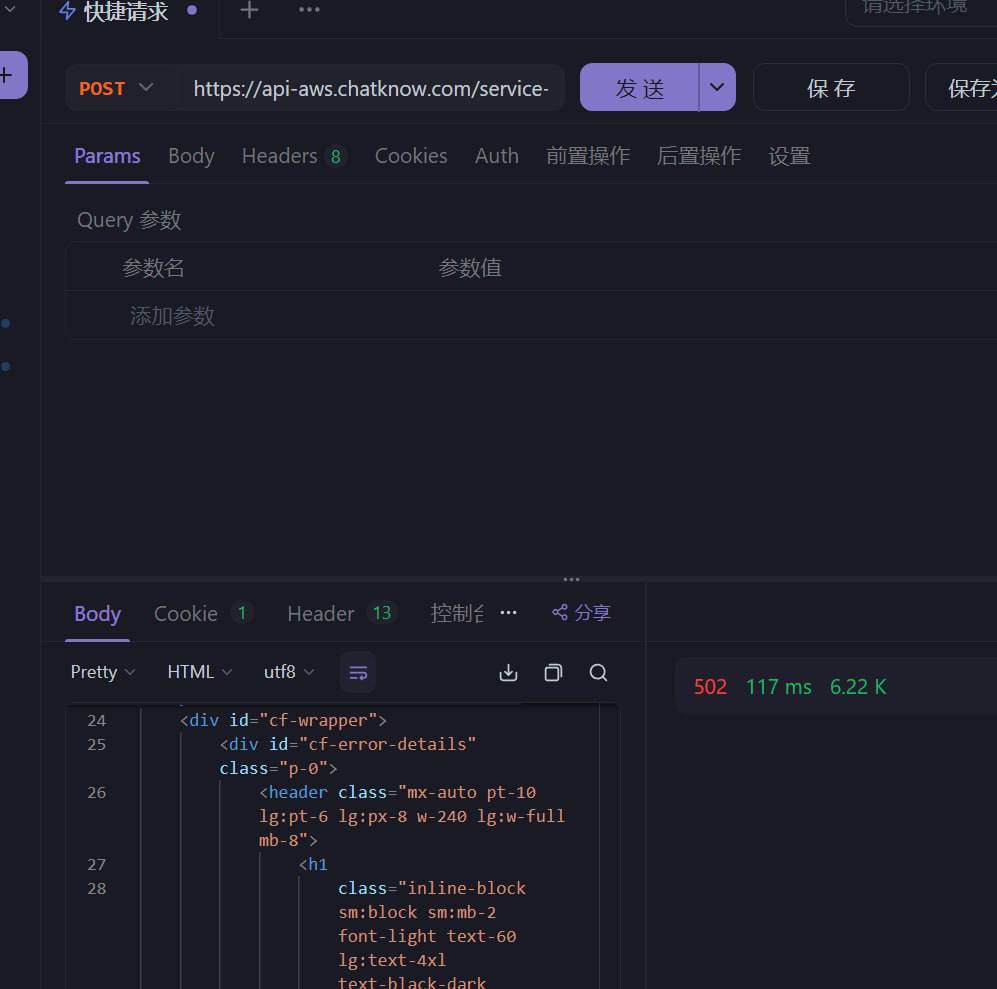
Task: Open the utf8 encoding dropdown
Action: pos(288,672)
